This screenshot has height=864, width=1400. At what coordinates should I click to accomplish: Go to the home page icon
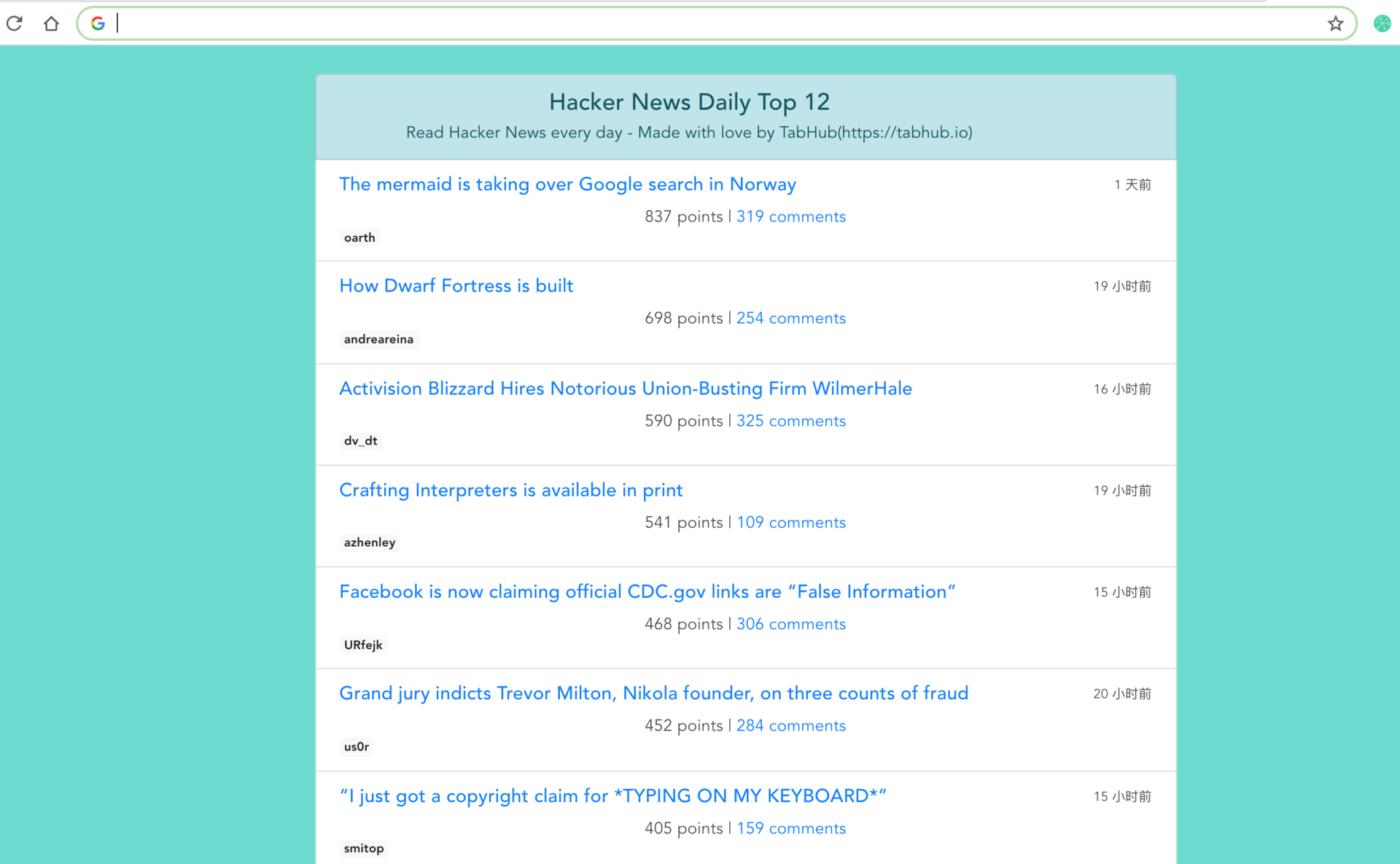pos(51,23)
